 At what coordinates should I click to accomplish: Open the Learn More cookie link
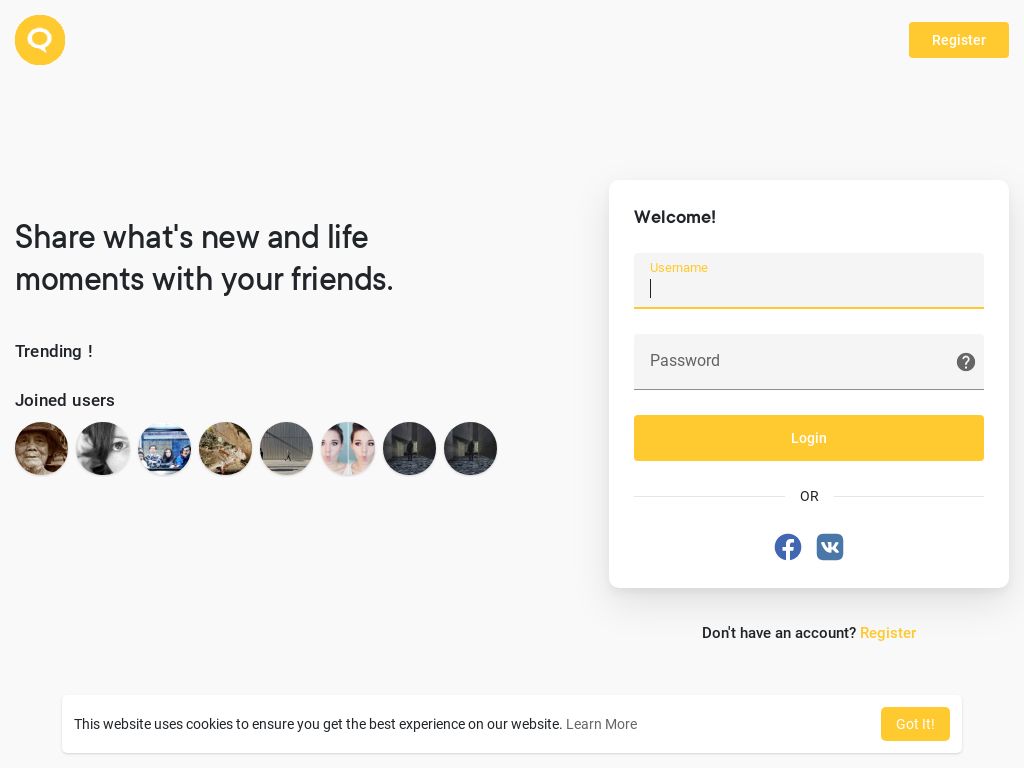click(x=601, y=724)
